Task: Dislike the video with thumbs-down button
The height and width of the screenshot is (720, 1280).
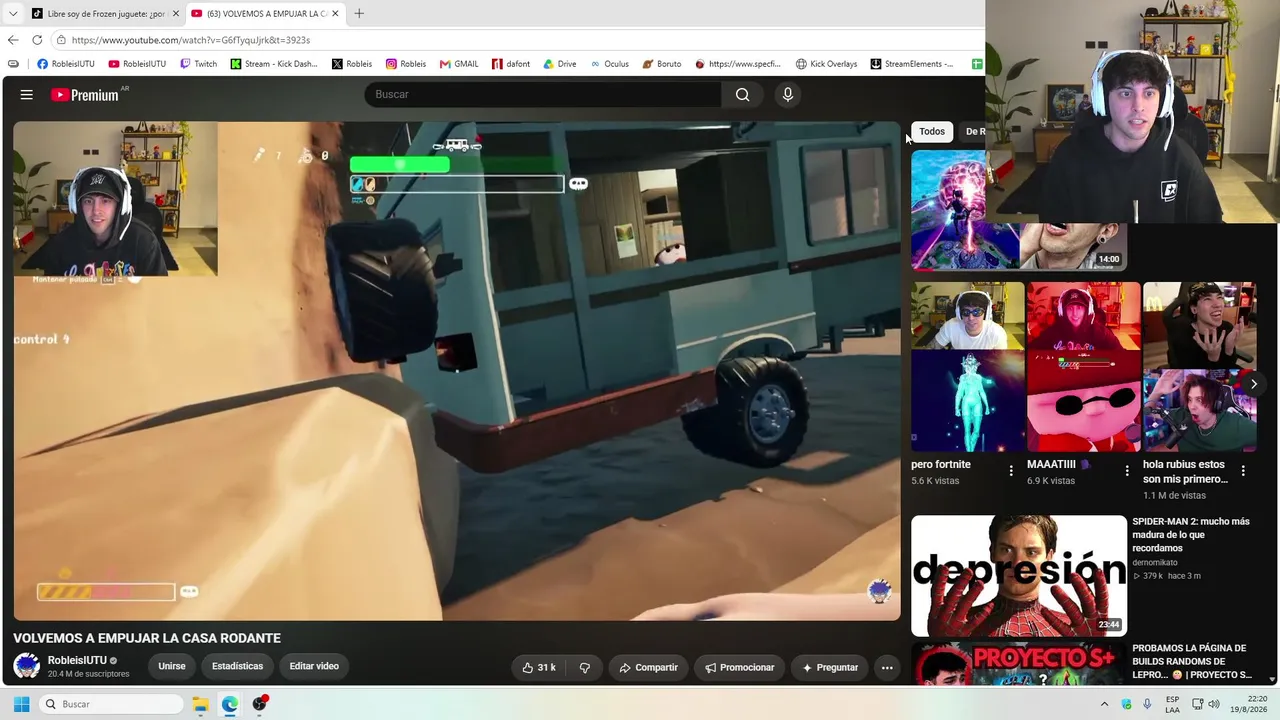Action: pyautogui.click(x=585, y=668)
